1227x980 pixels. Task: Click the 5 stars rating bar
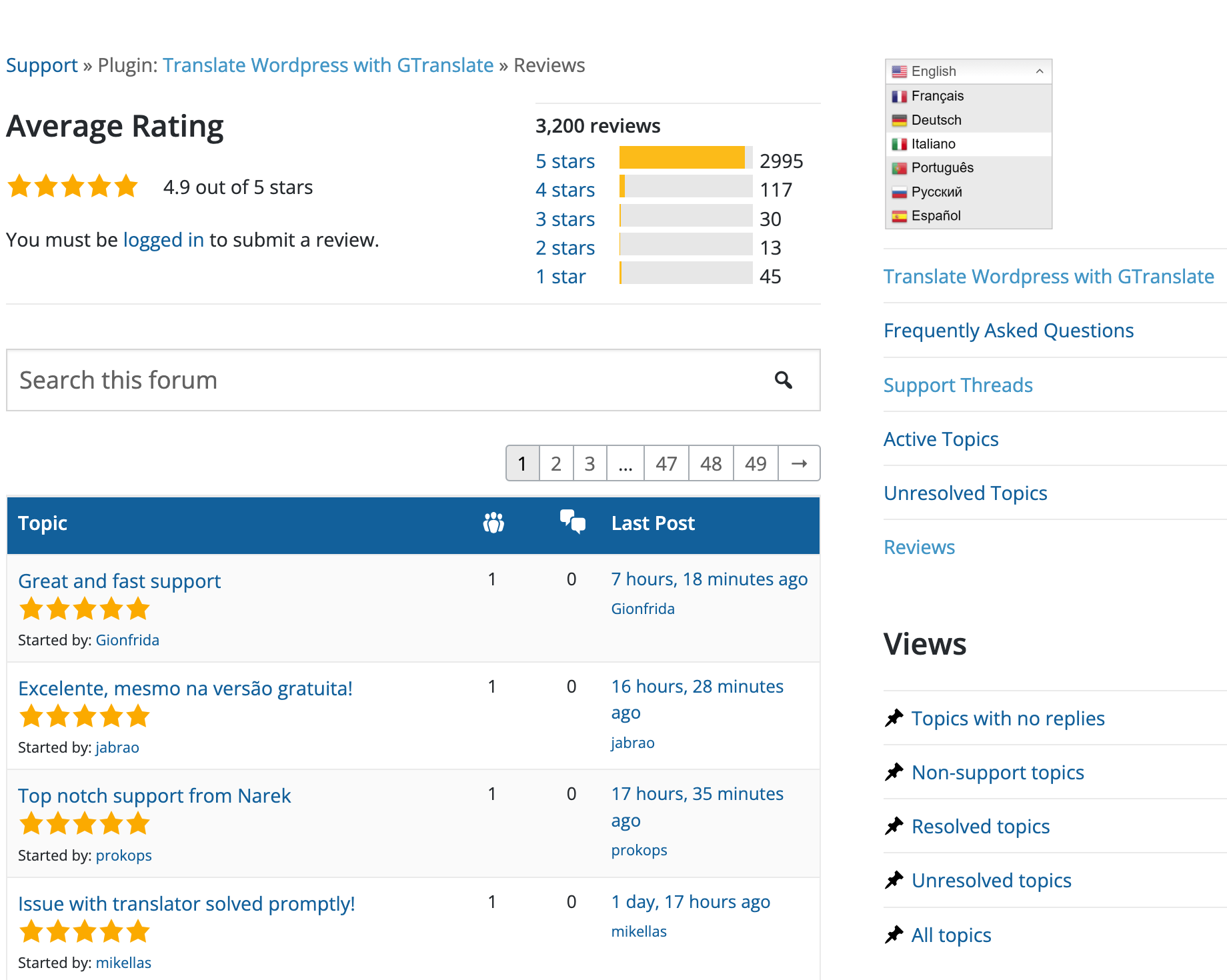(x=686, y=157)
